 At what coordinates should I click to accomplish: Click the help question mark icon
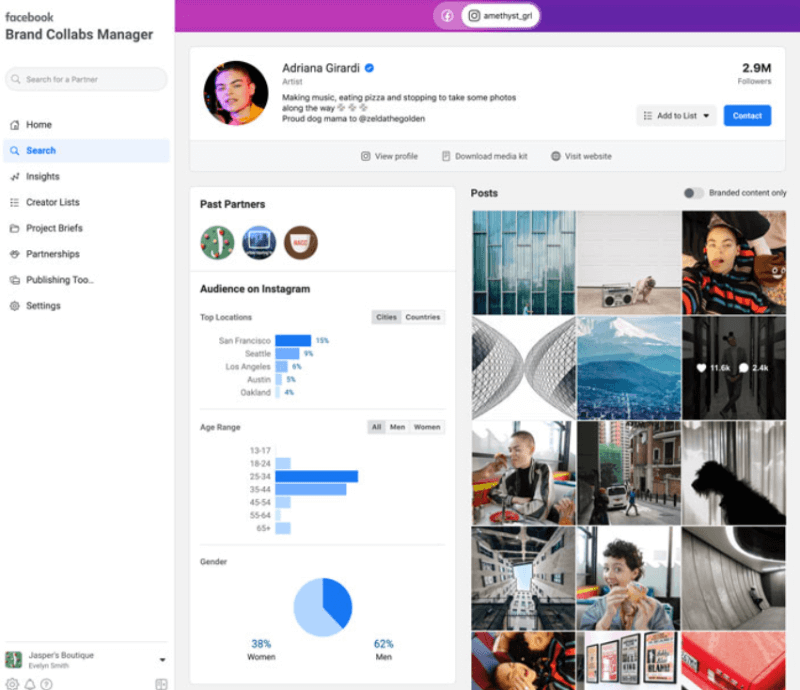click(x=46, y=684)
